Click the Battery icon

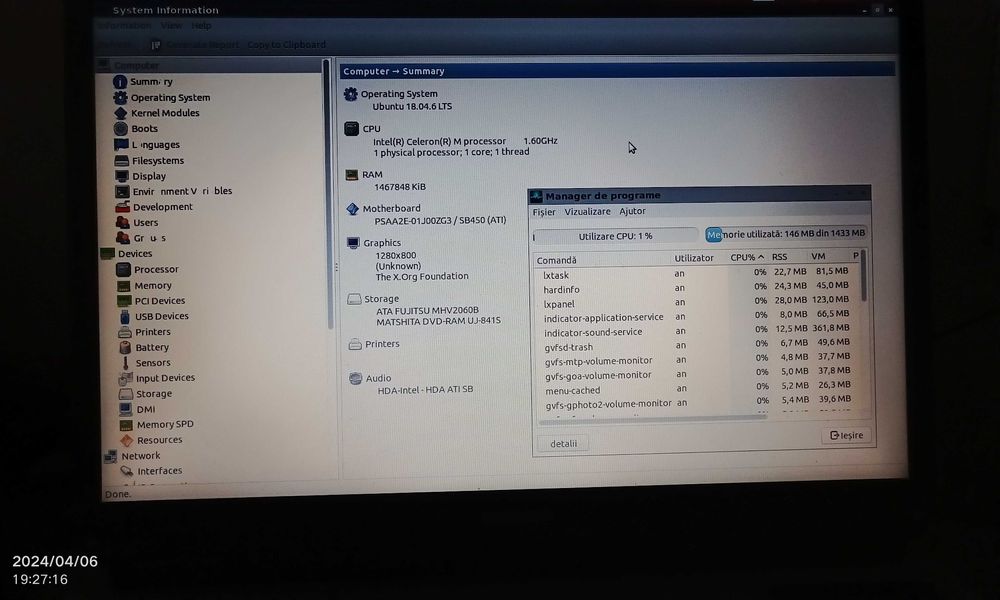[x=125, y=348]
